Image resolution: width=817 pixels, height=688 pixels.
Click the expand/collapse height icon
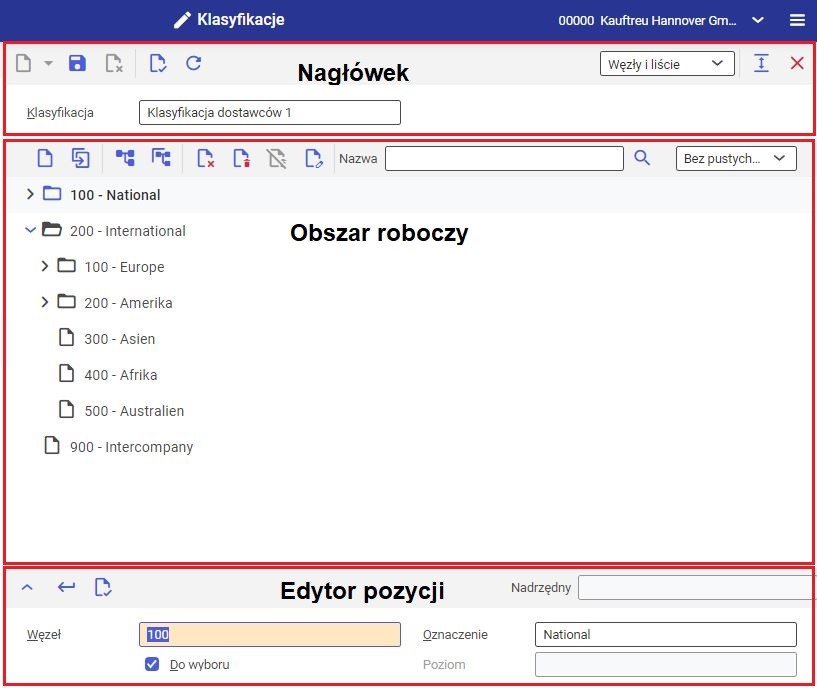coord(761,64)
